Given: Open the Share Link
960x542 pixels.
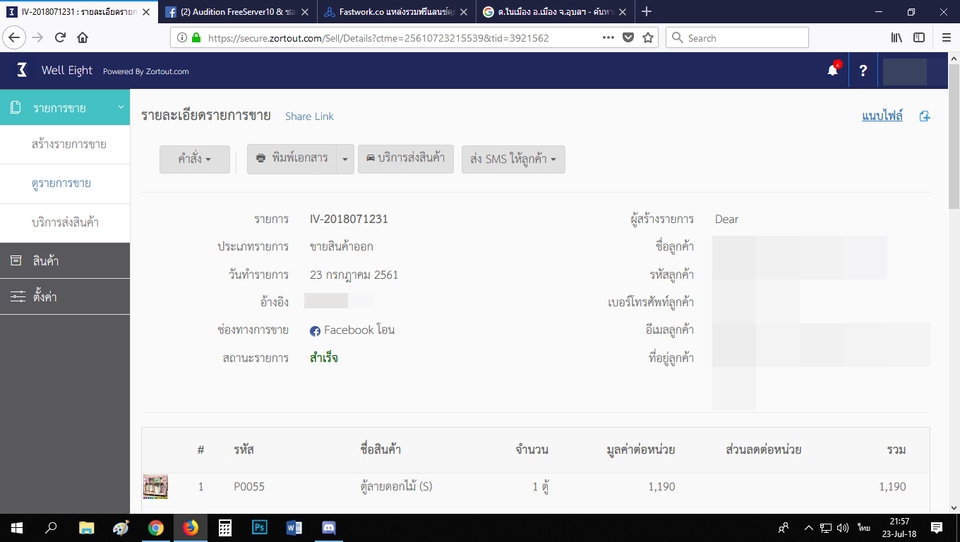Looking at the screenshot, I should tap(309, 116).
